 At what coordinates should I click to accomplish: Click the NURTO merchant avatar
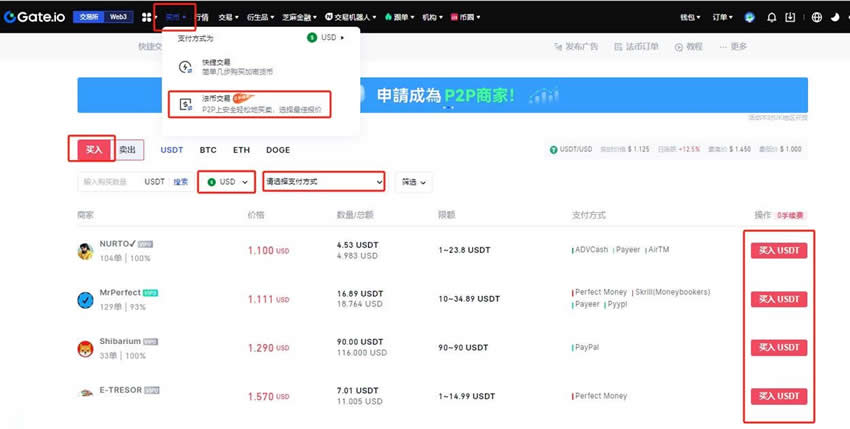click(x=85, y=250)
